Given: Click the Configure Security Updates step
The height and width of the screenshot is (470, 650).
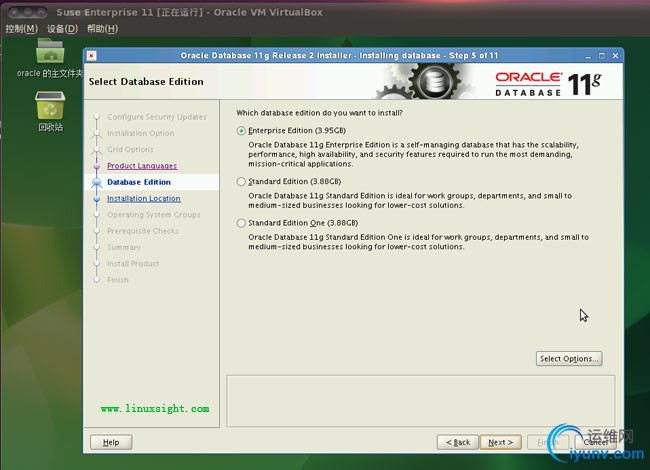Looking at the screenshot, I should pos(157,117).
